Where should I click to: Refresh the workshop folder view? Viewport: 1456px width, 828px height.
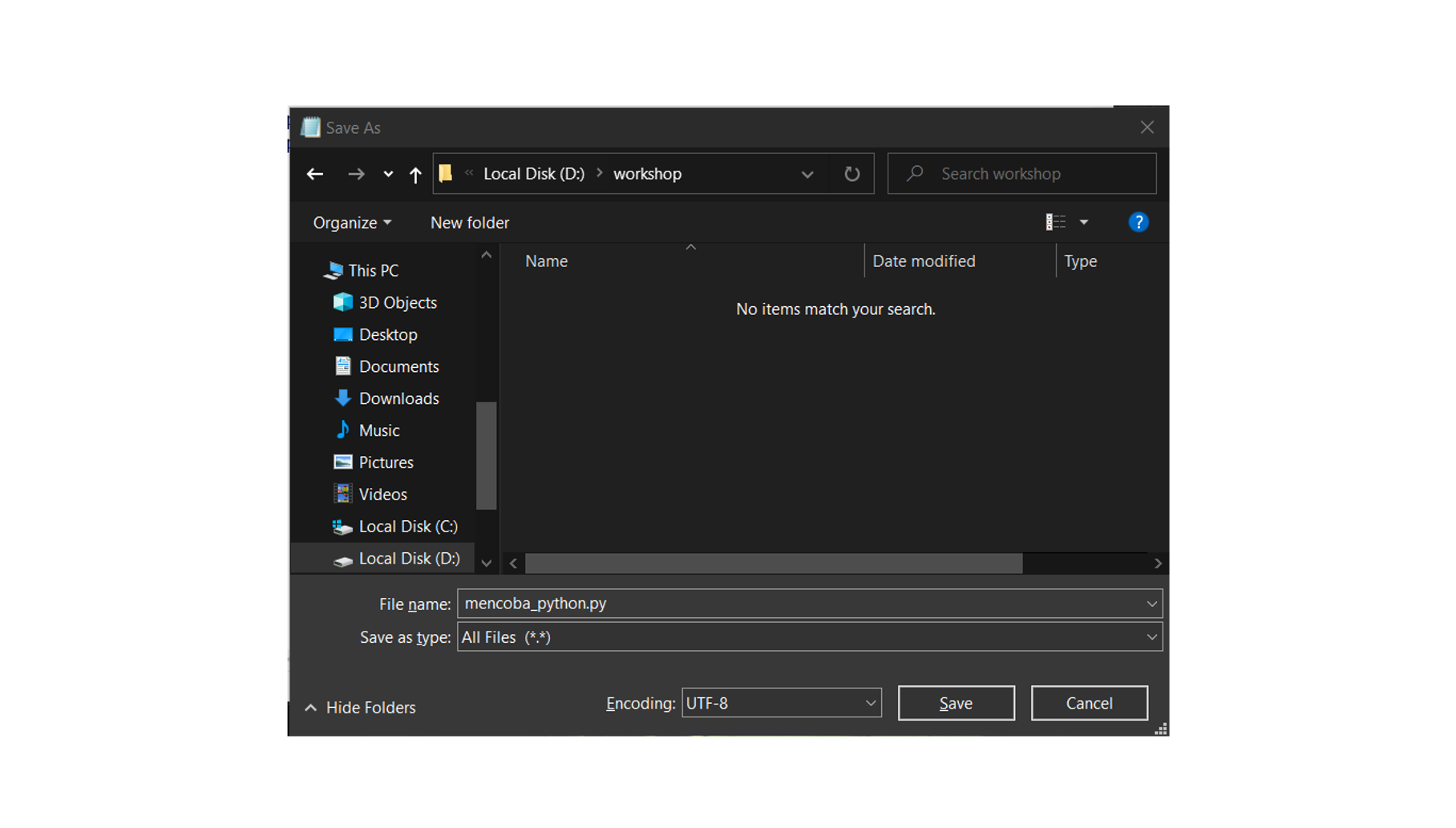pos(851,173)
